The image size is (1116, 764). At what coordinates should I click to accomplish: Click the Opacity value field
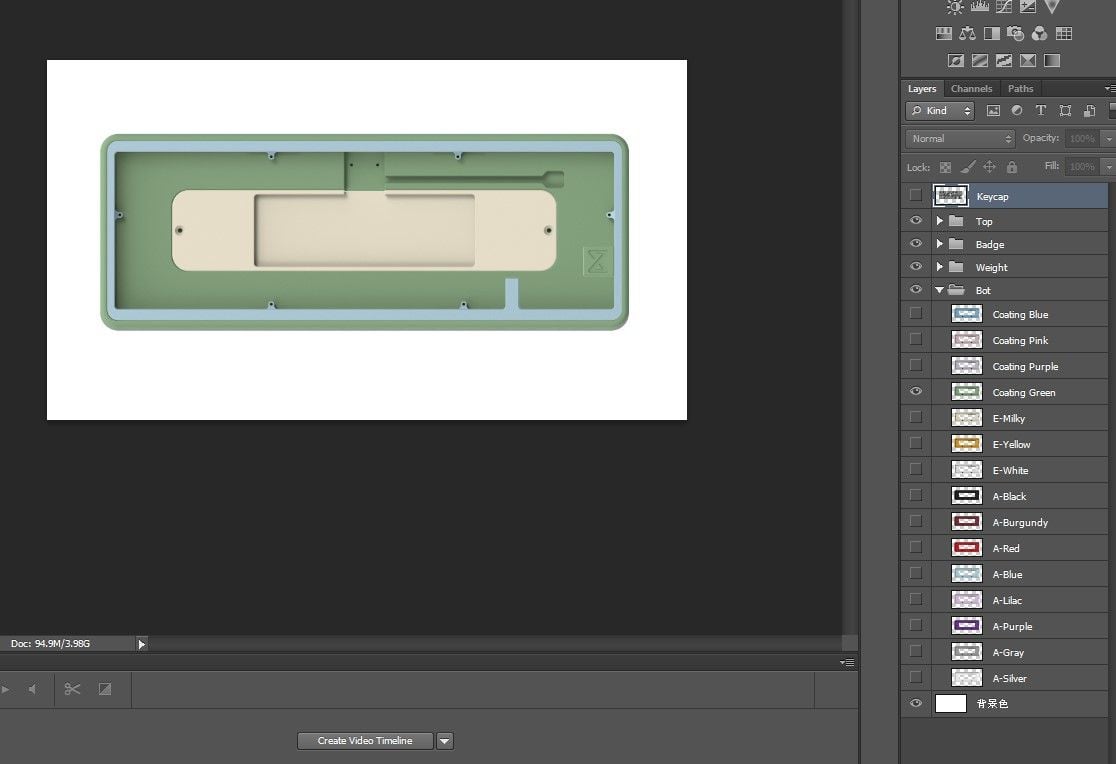tap(1082, 139)
